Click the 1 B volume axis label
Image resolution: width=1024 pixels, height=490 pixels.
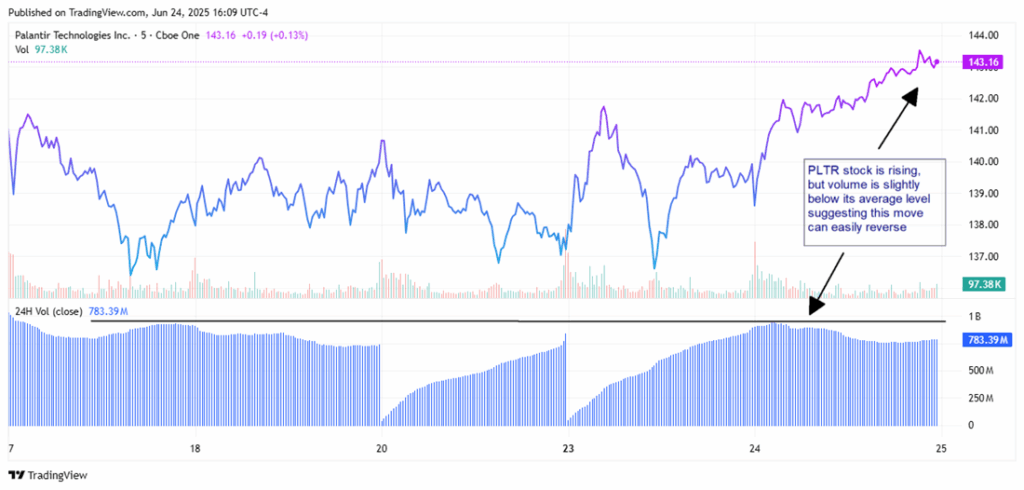click(x=974, y=317)
